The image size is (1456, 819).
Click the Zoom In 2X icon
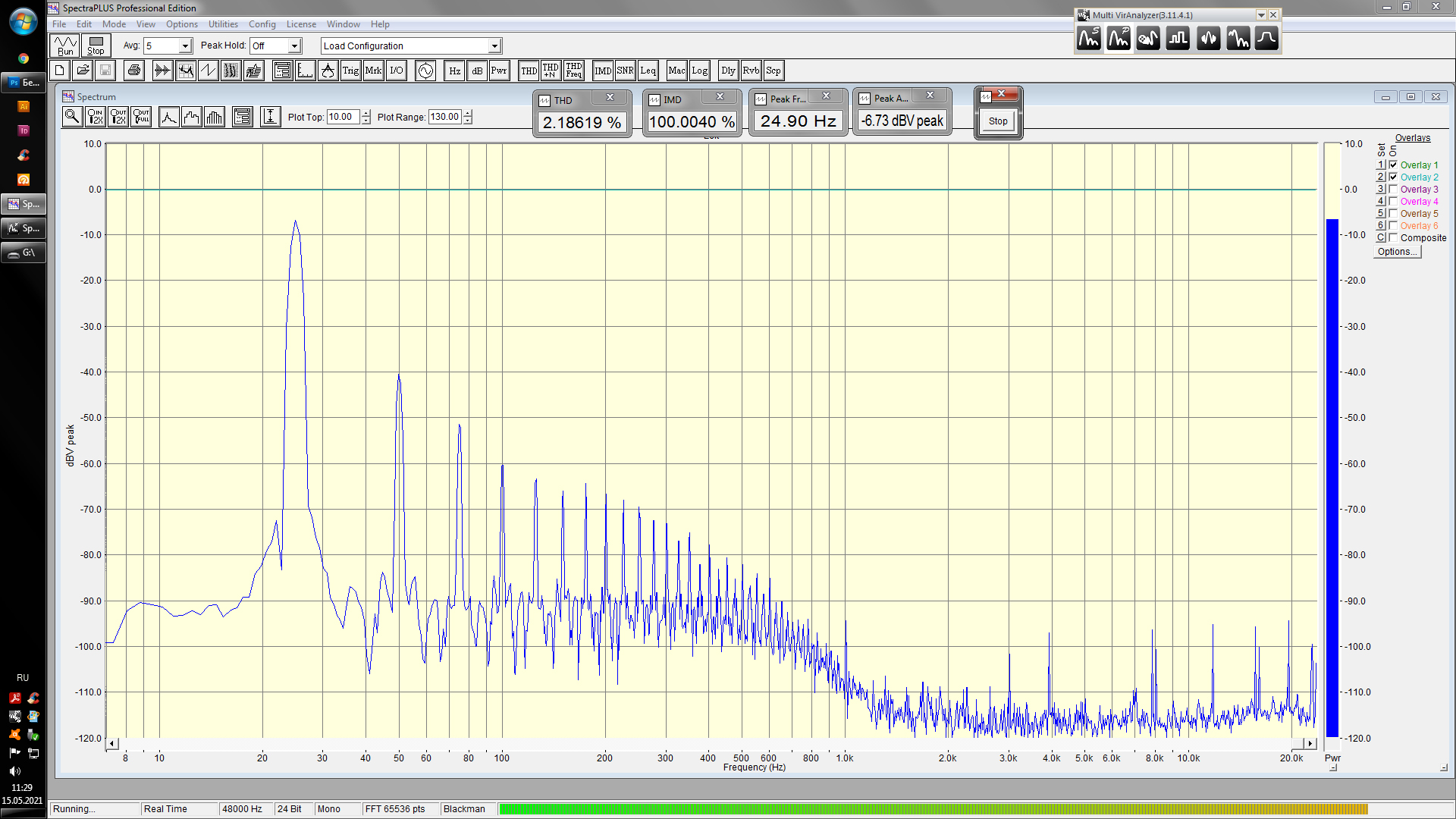coord(95,117)
